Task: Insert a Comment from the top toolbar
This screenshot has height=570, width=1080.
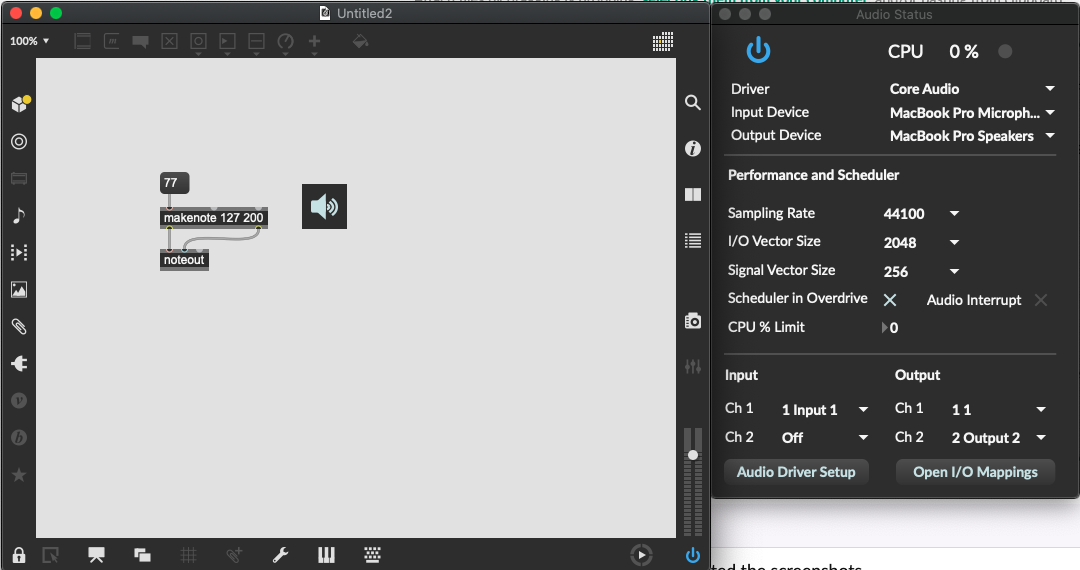Action: [x=141, y=41]
